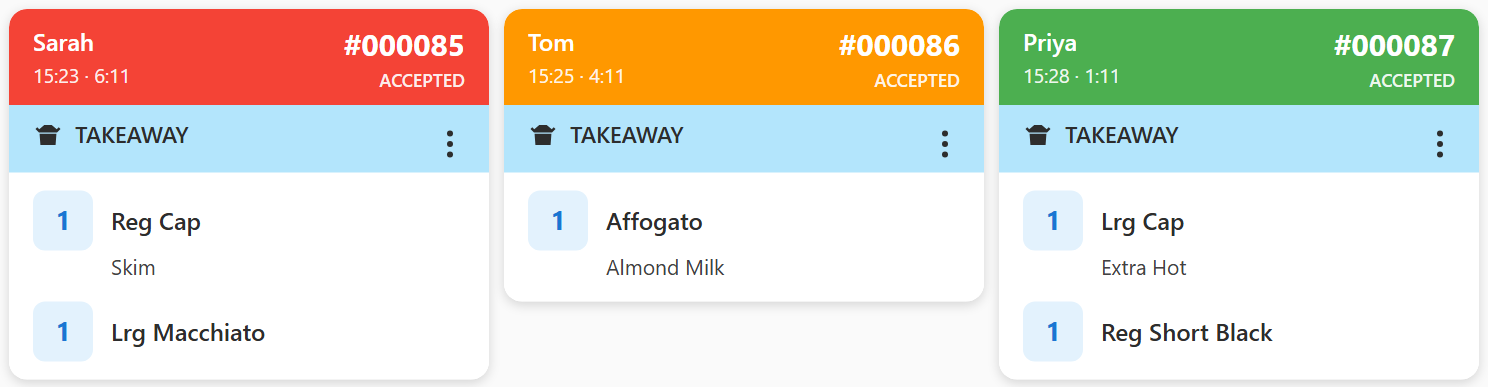Select the Lrg Macchiato item
Viewport: 1488px width, 387px height.
pyautogui.click(x=249, y=332)
